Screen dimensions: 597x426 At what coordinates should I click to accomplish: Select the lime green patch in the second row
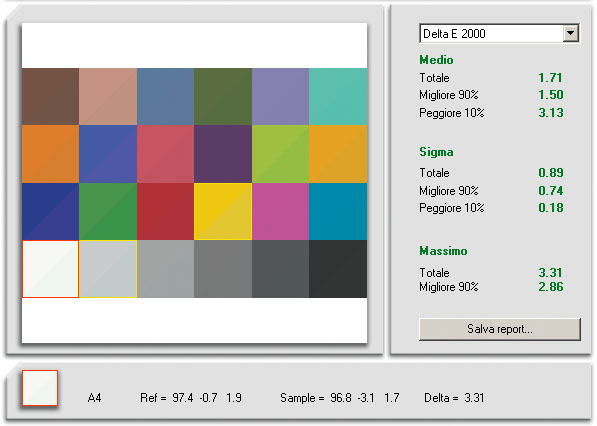(280, 154)
